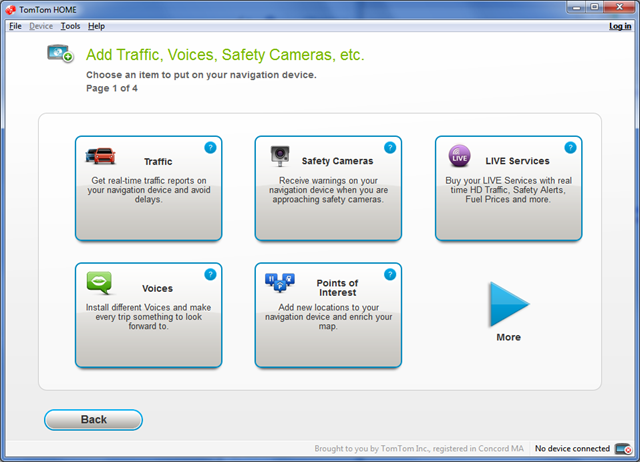Image resolution: width=640 pixels, height=462 pixels.
Task: Click the Points of Interest icon
Action: [x=280, y=282]
